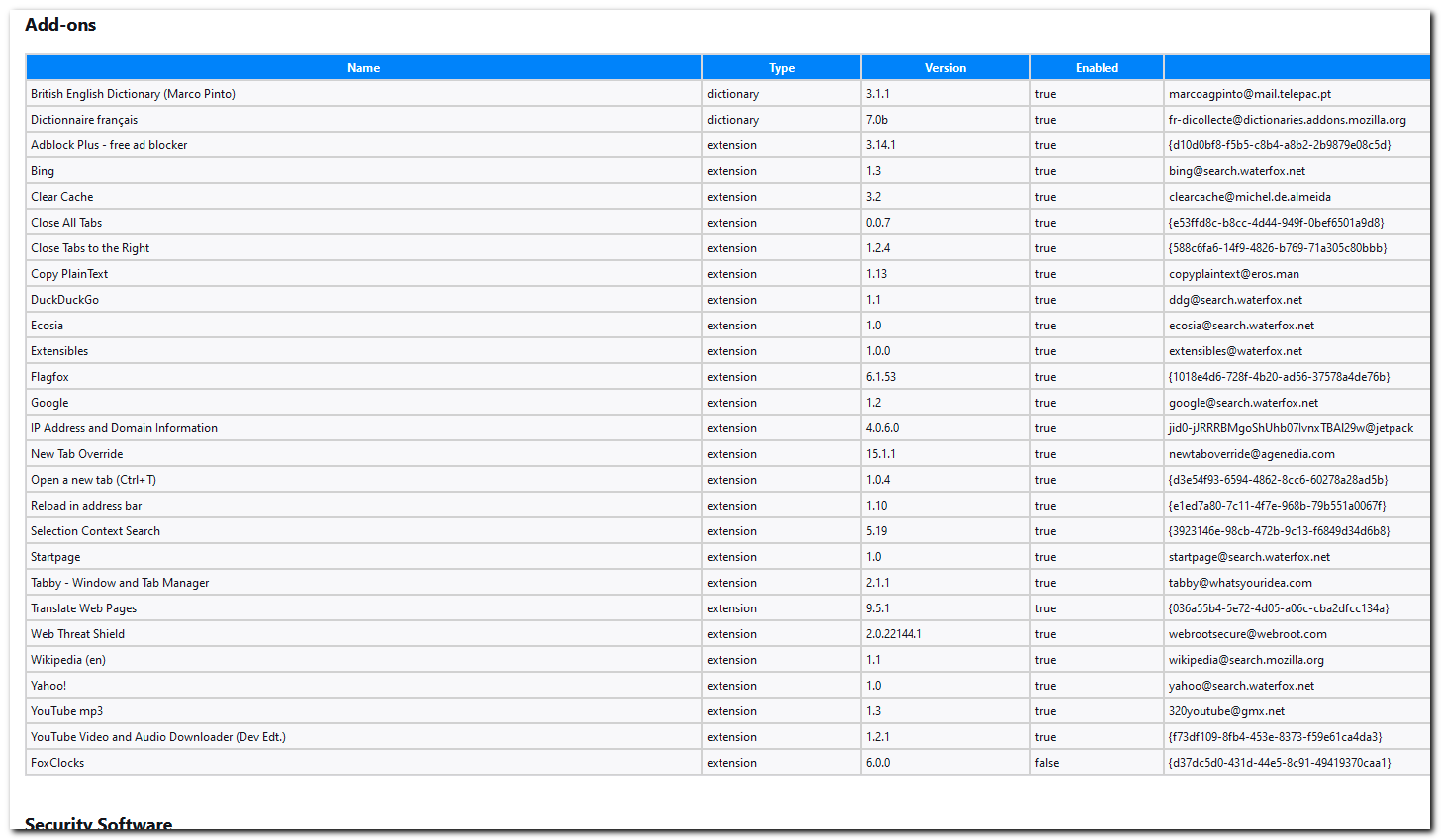Click Close Tabs to the Right
The image size is (1441, 840).
click(x=90, y=248)
